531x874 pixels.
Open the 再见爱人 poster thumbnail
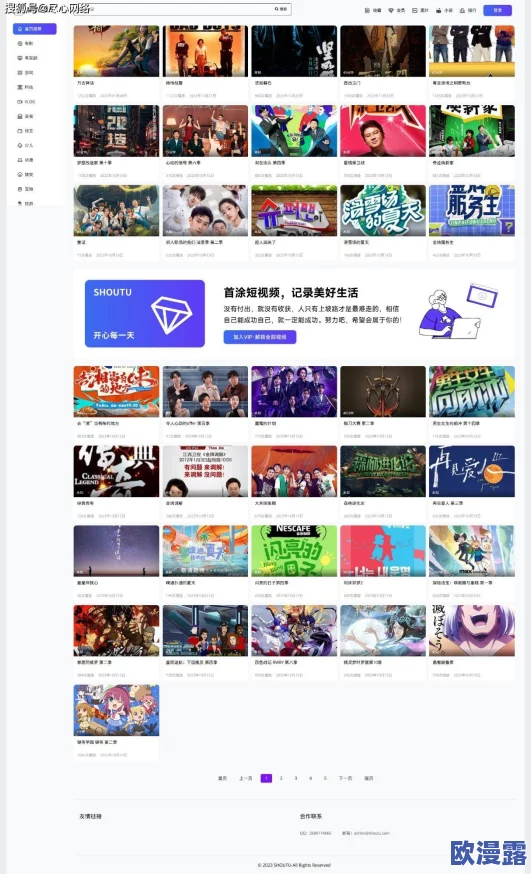click(x=471, y=471)
